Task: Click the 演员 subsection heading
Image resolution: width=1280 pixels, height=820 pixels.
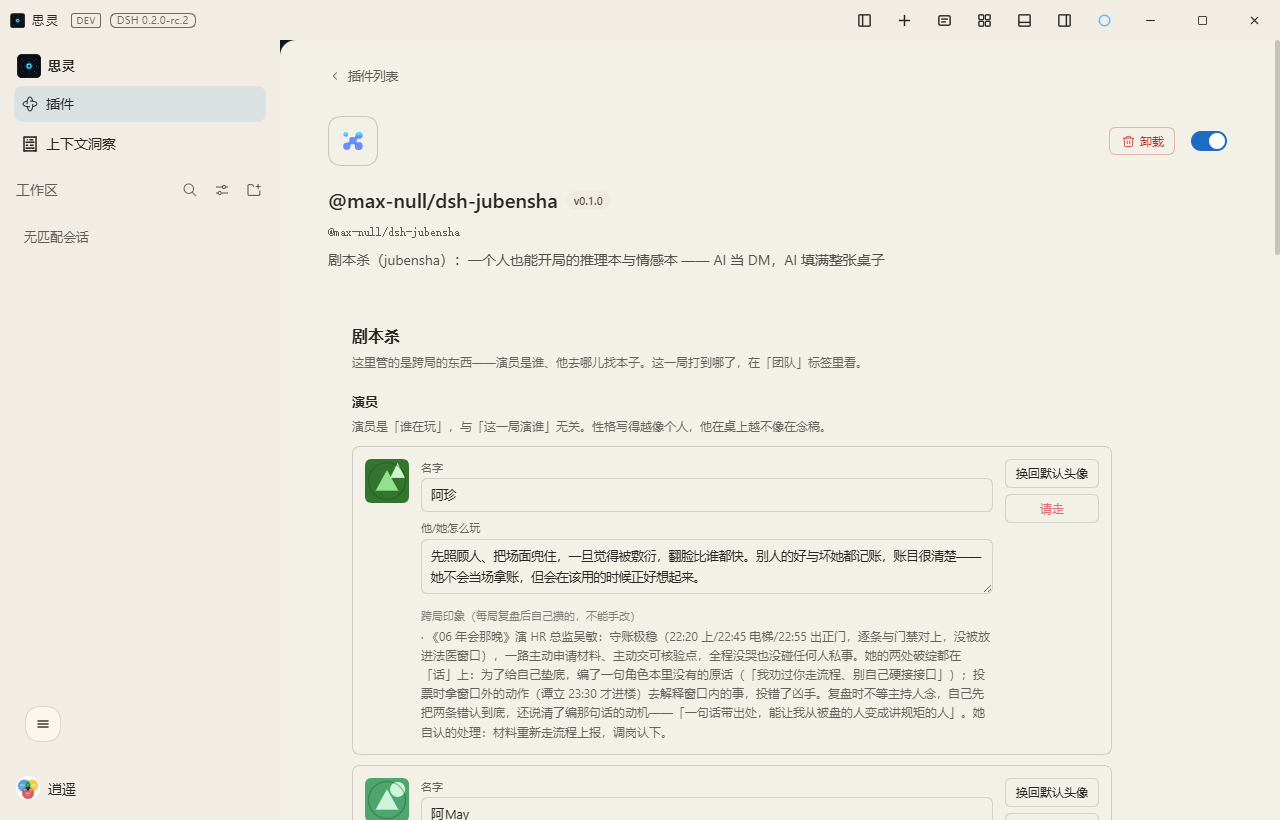Action: (x=365, y=402)
